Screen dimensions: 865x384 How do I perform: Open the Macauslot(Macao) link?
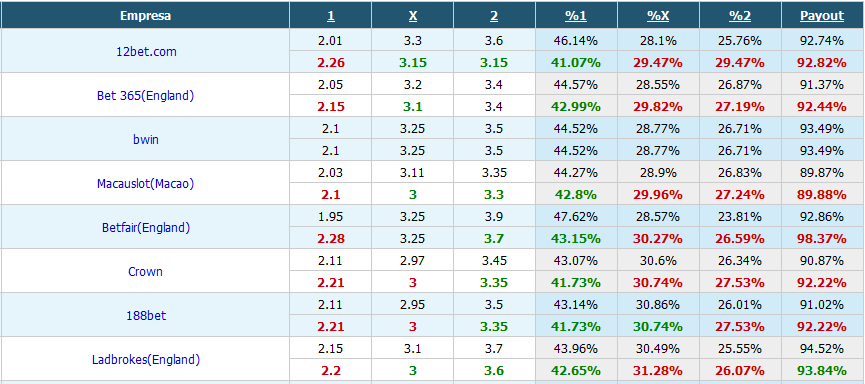145,184
